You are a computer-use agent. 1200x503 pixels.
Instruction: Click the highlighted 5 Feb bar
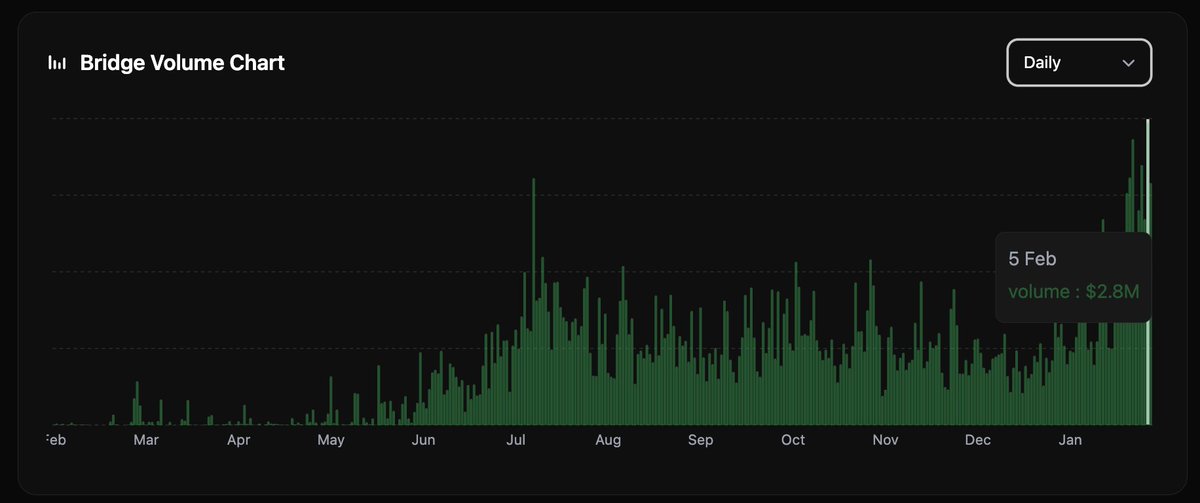(1148, 272)
